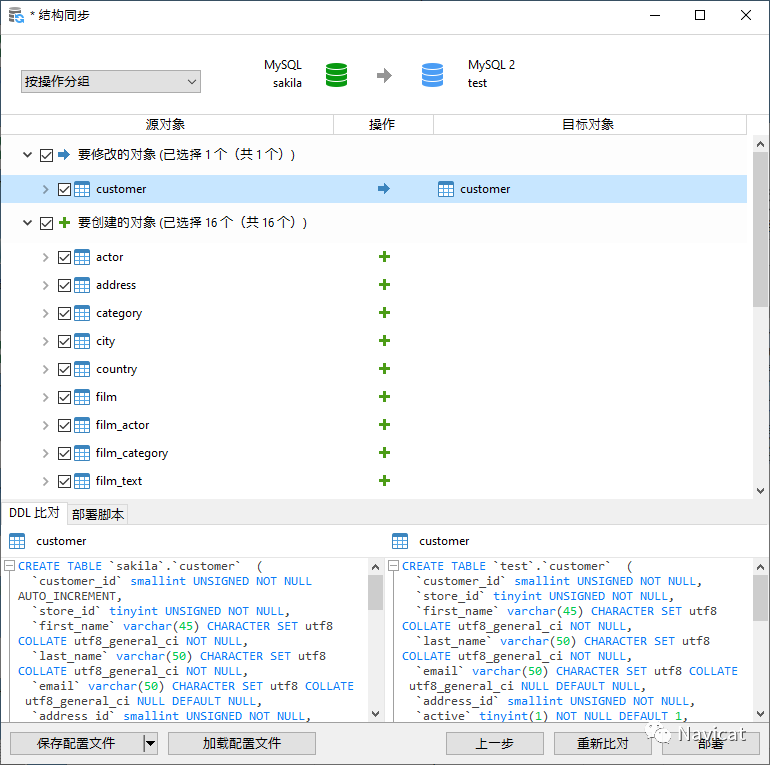Viewport: 770px width, 765px height.
Task: Click the 目标对象 column header
Action: [x=589, y=124]
